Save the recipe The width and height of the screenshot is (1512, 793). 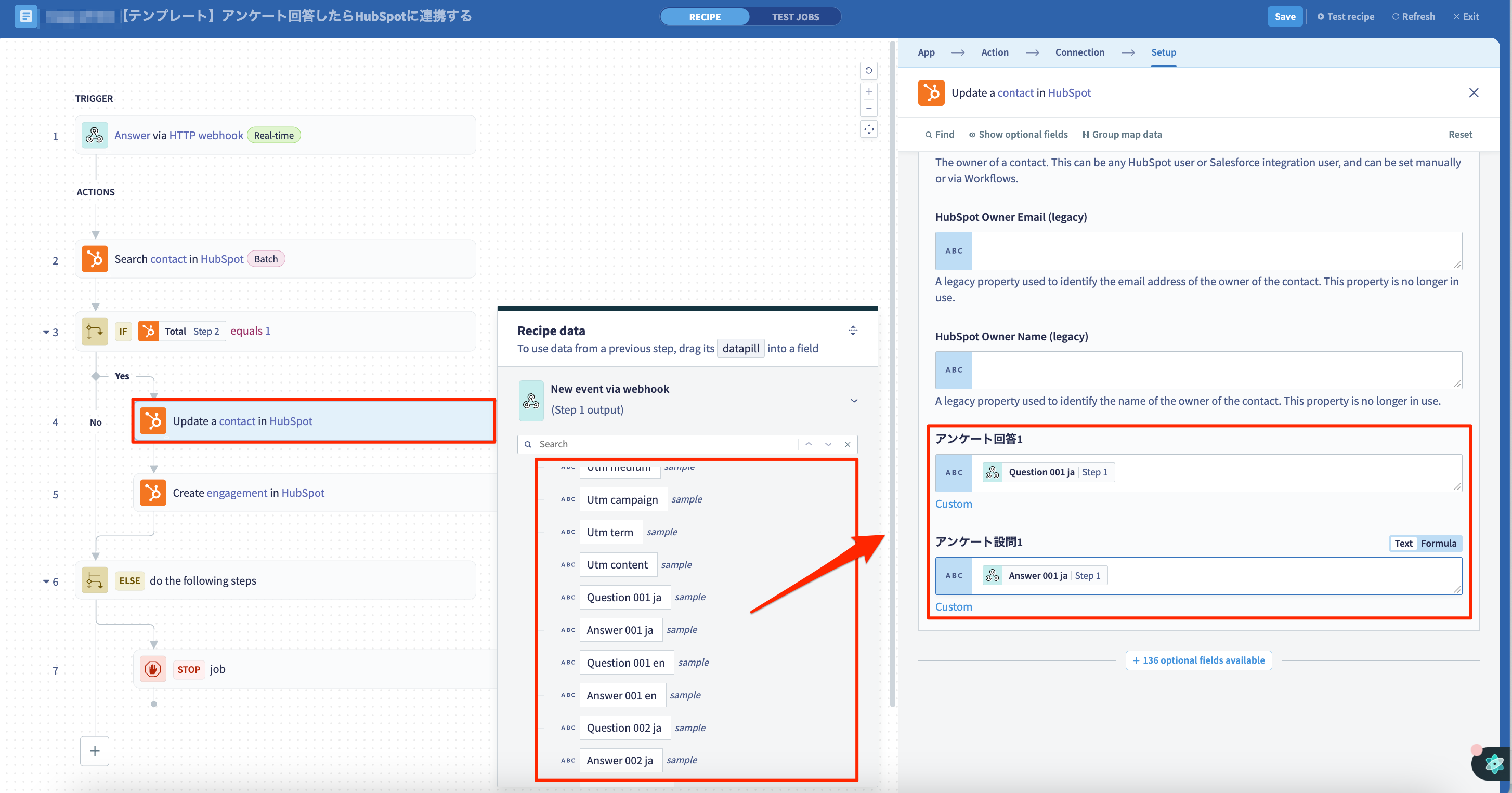[1285, 17]
